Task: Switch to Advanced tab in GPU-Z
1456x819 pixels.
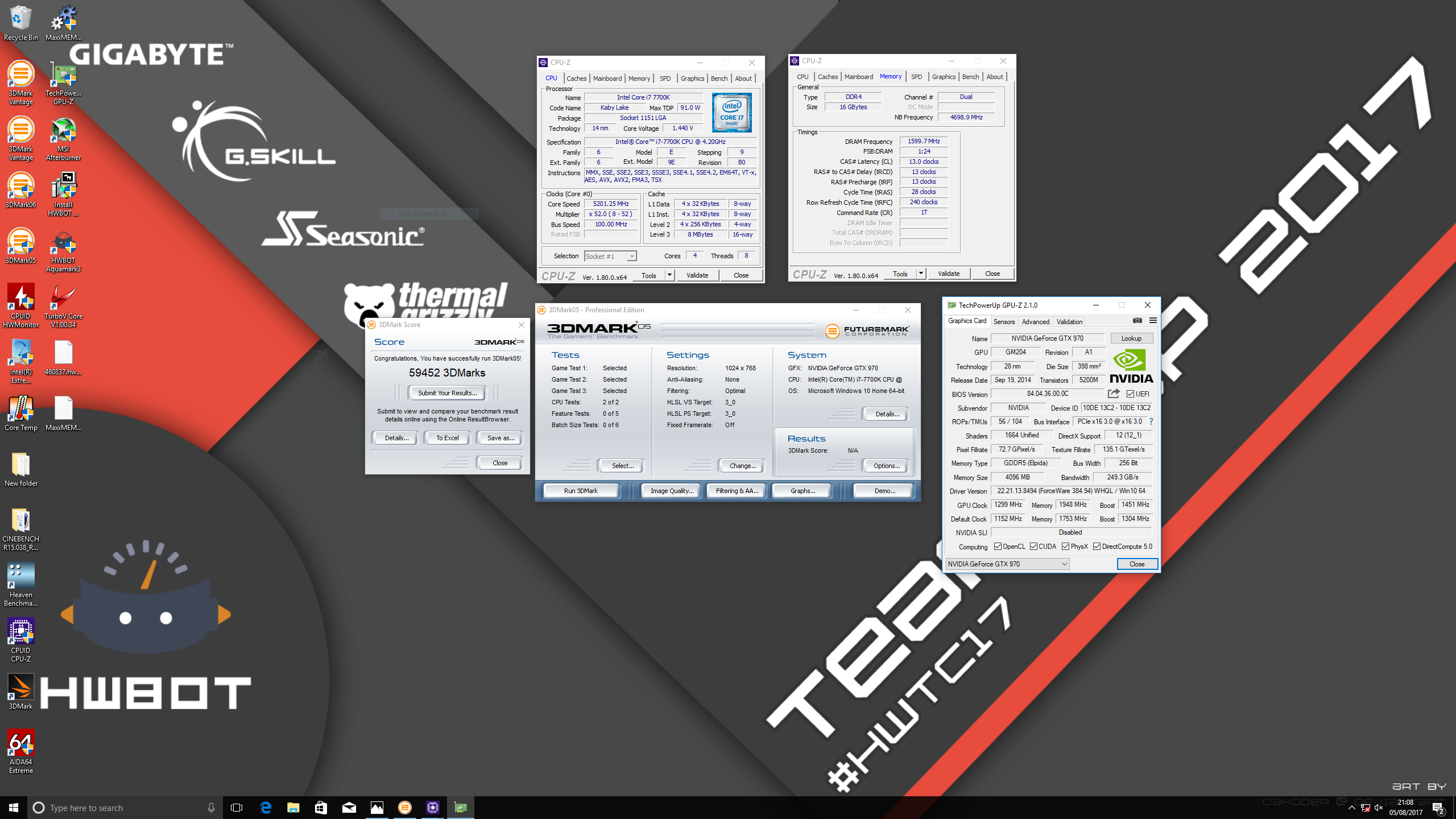Action: (1035, 322)
